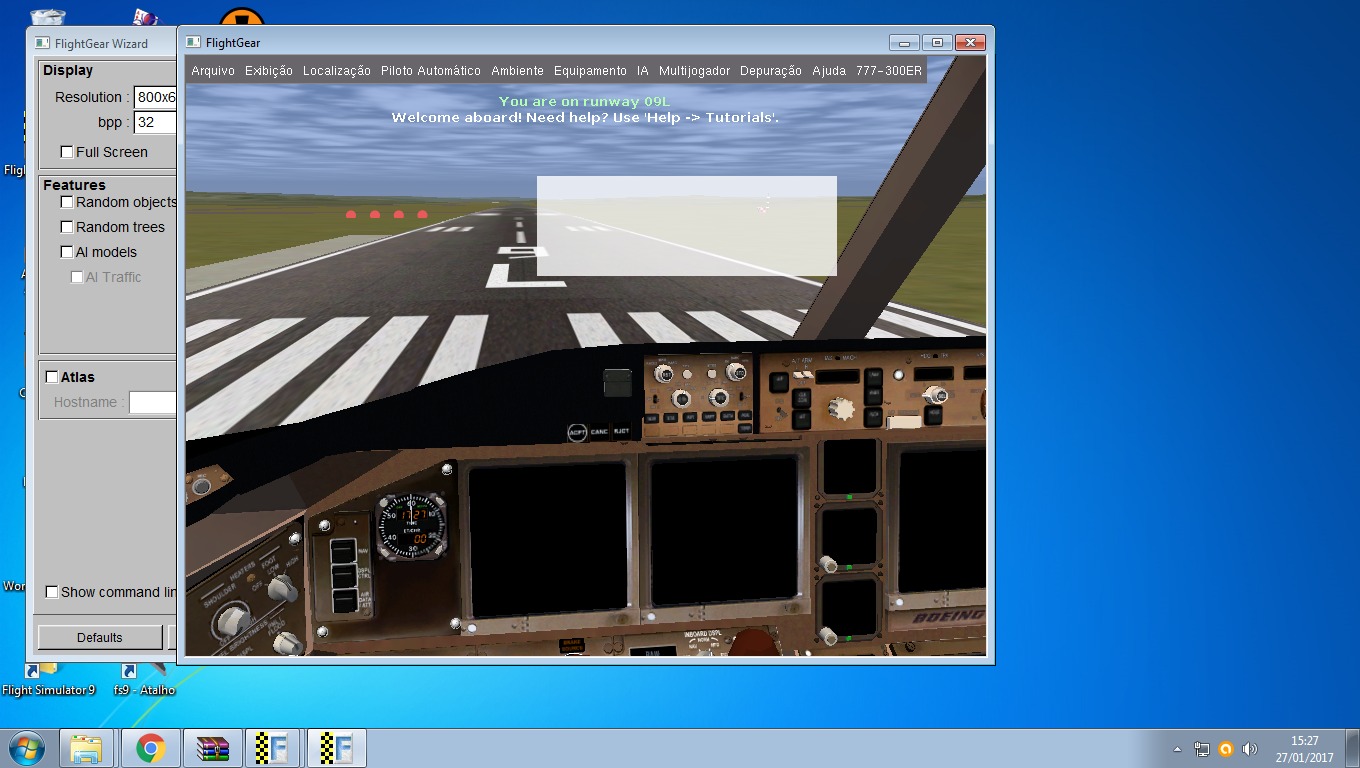Open WinRAR from the taskbar

213,748
